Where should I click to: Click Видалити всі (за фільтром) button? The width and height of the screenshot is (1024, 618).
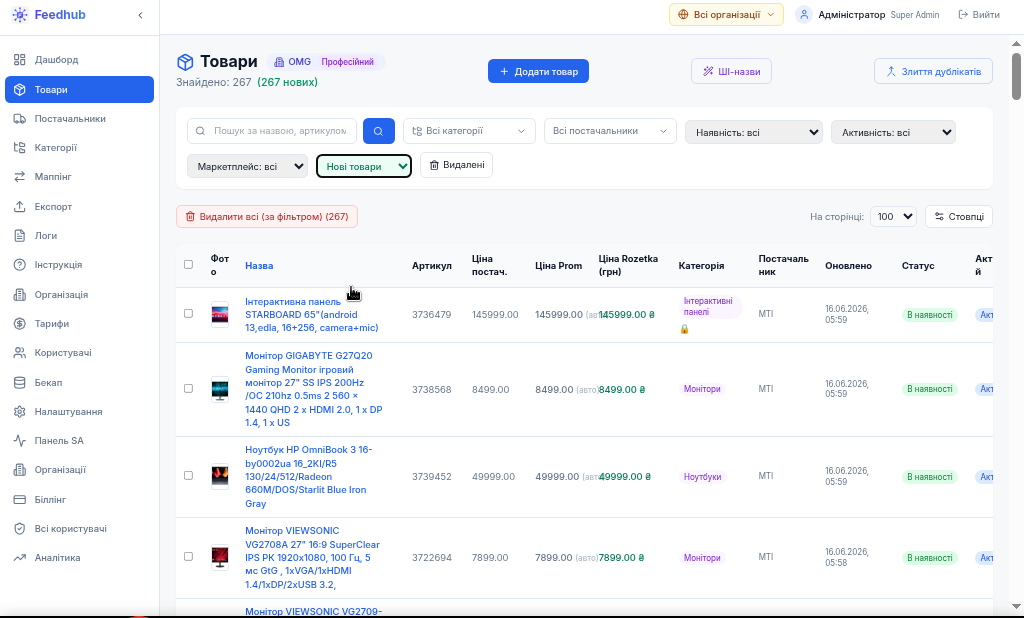coord(266,216)
